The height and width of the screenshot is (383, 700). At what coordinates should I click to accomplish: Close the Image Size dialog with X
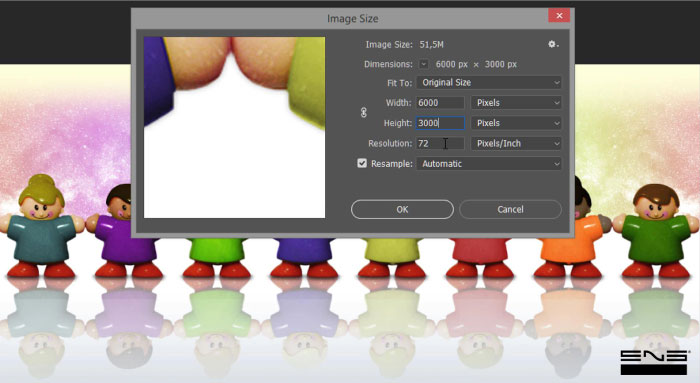[559, 16]
